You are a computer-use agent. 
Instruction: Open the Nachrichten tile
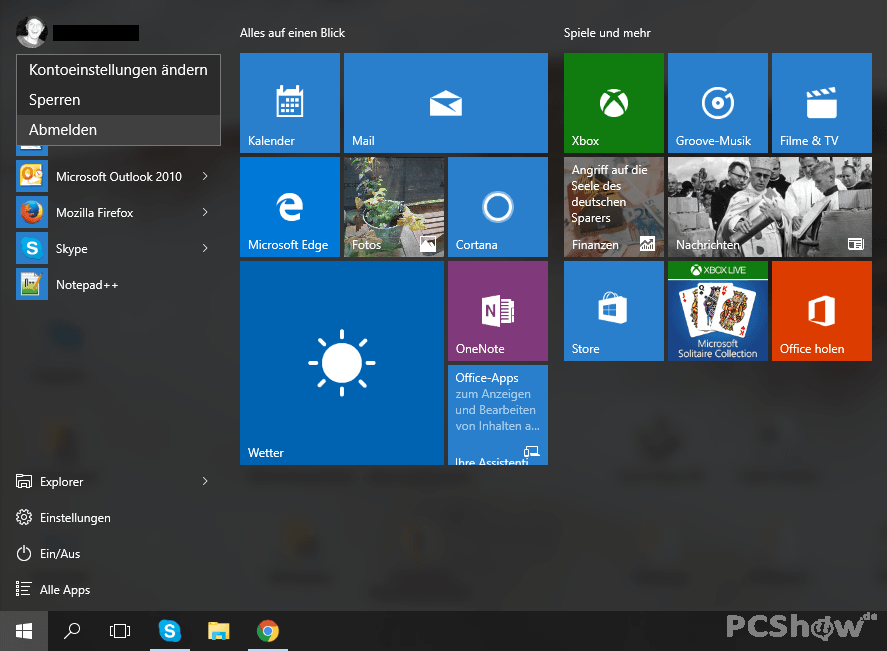(x=770, y=207)
